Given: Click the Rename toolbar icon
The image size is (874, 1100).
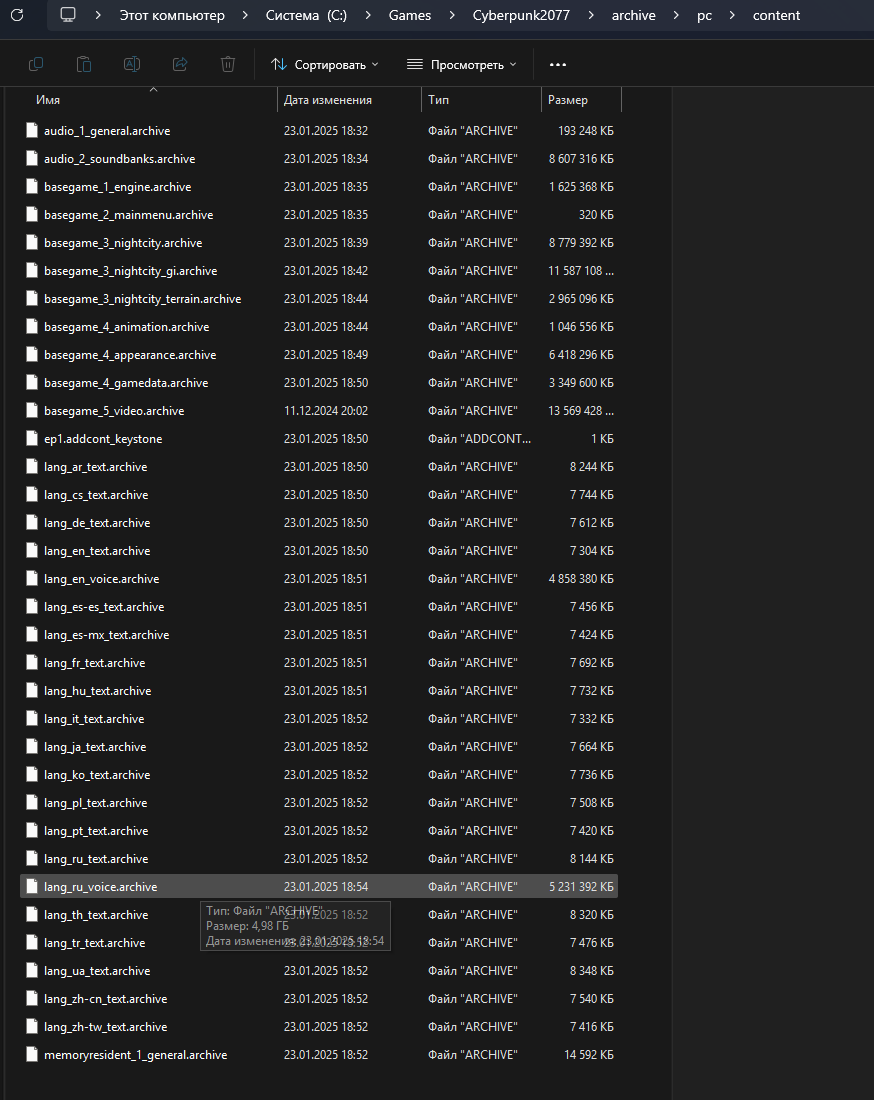Looking at the screenshot, I should point(132,65).
